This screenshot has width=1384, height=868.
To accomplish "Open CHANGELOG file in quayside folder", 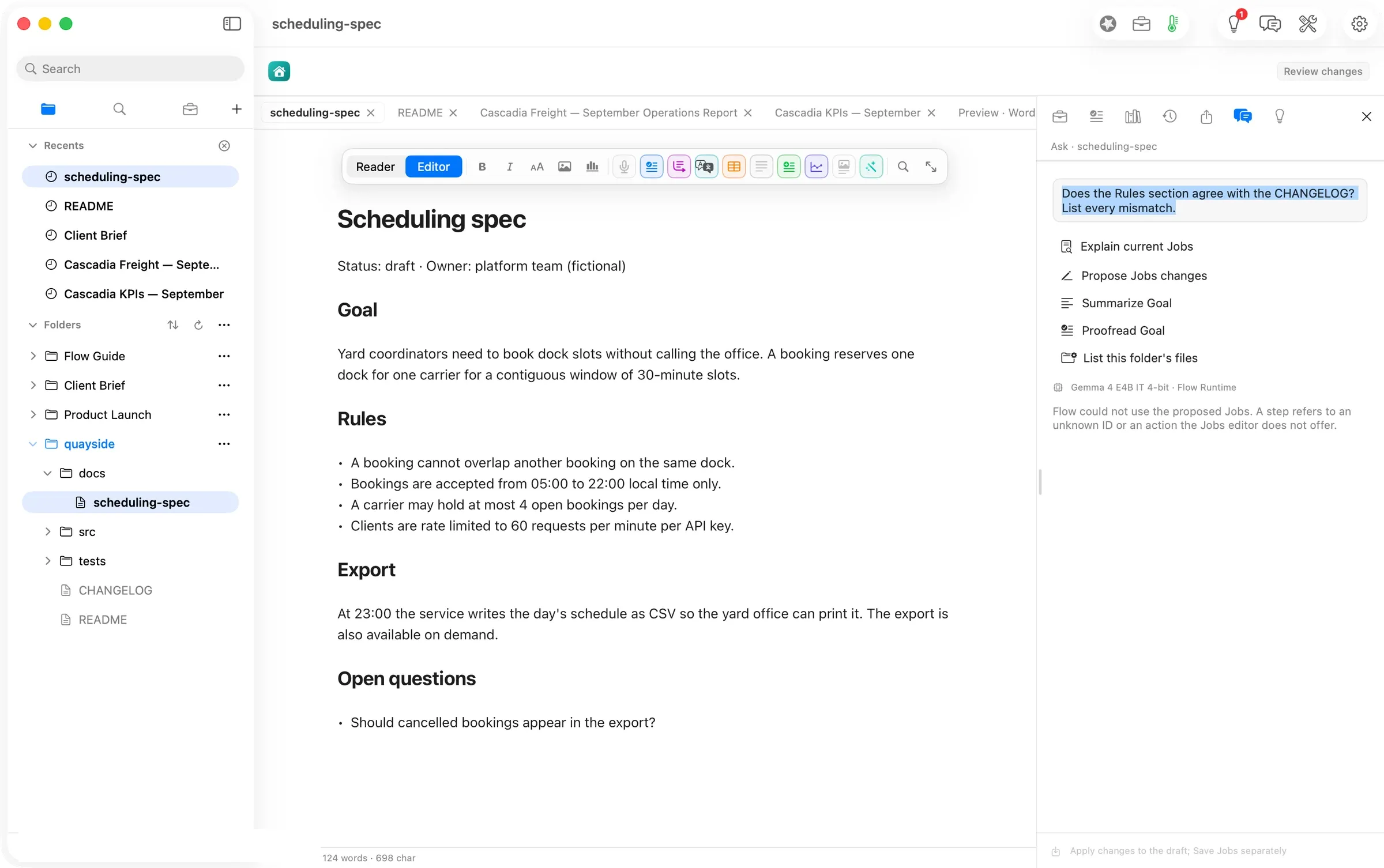I will pyautogui.click(x=115, y=591).
